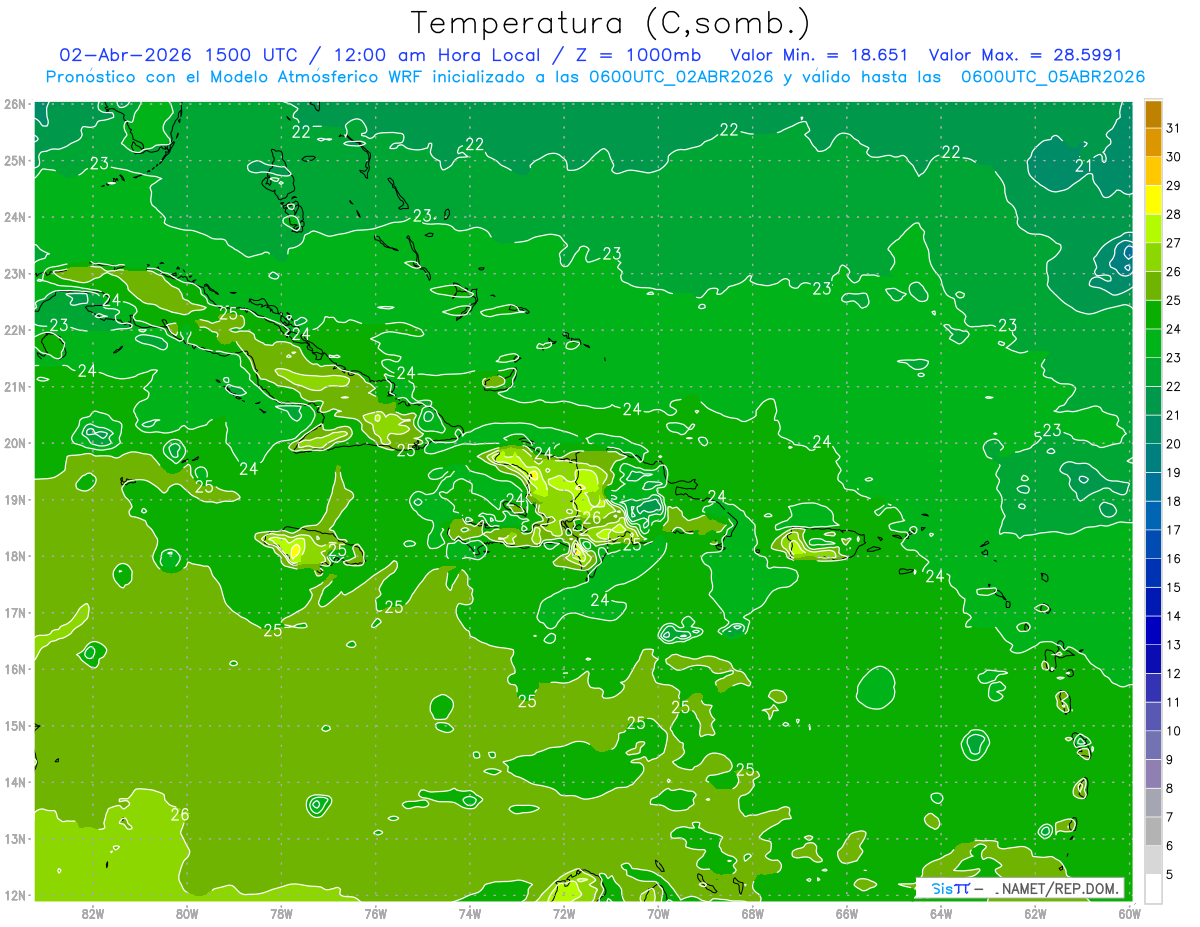
Task: Click the yellow 28 degree legend swatch
Action: click(x=1153, y=201)
